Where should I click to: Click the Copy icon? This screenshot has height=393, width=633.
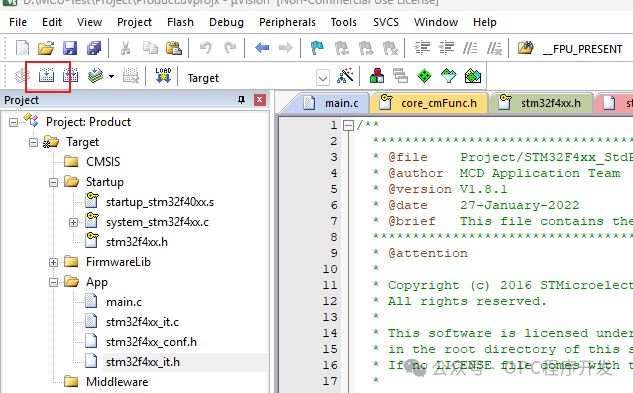click(150, 48)
